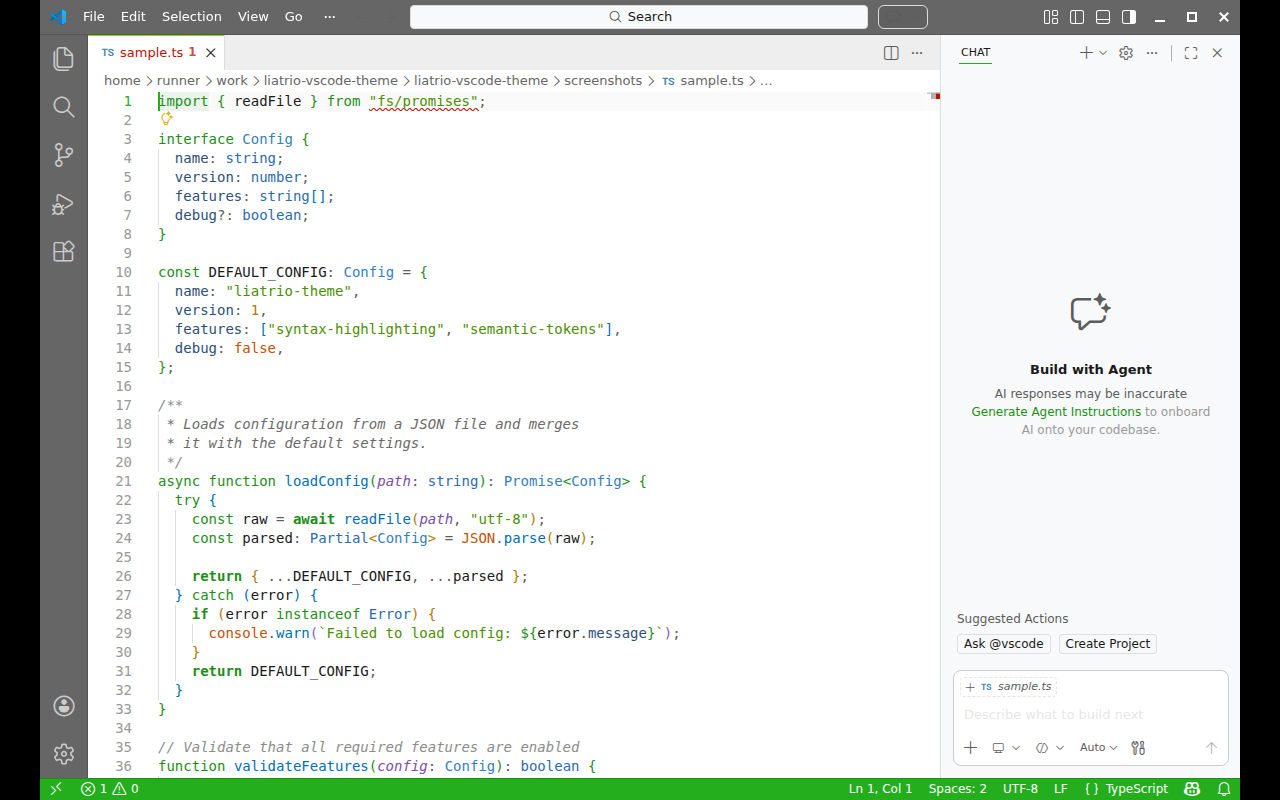Click the Create Project suggested action
Viewport: 1280px width, 800px height.
coord(1107,643)
